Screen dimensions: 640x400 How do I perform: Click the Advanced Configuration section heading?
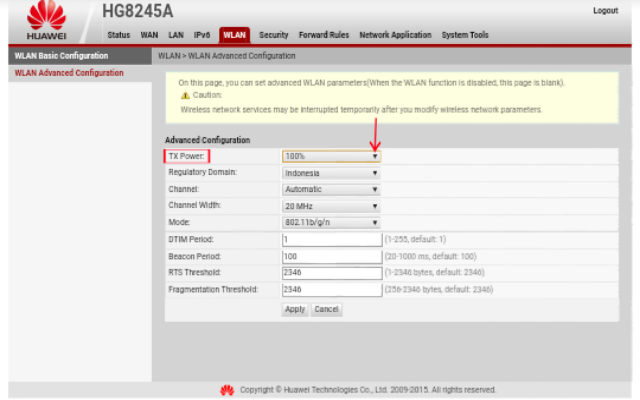click(207, 140)
